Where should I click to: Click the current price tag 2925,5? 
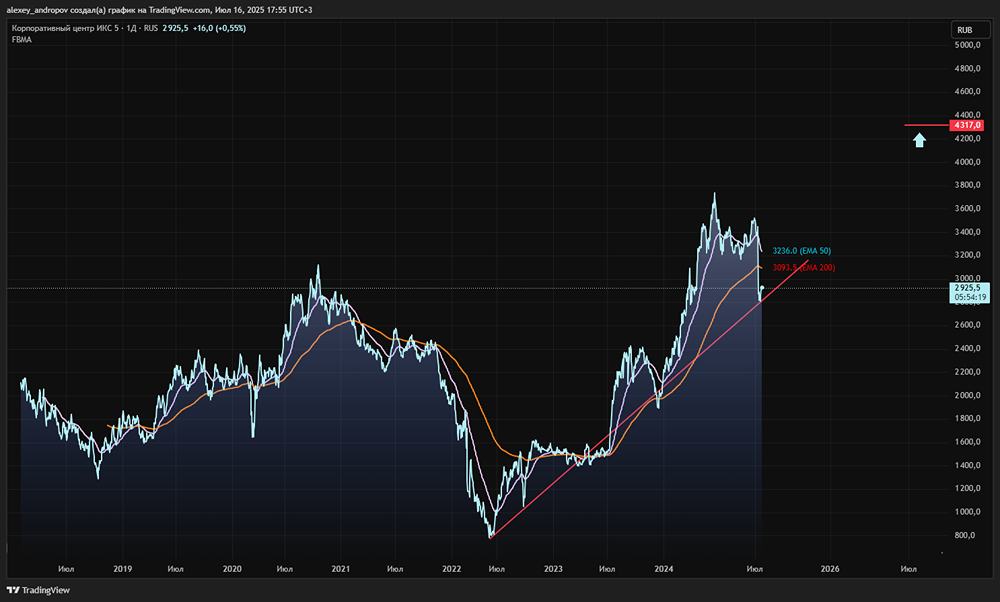point(968,288)
